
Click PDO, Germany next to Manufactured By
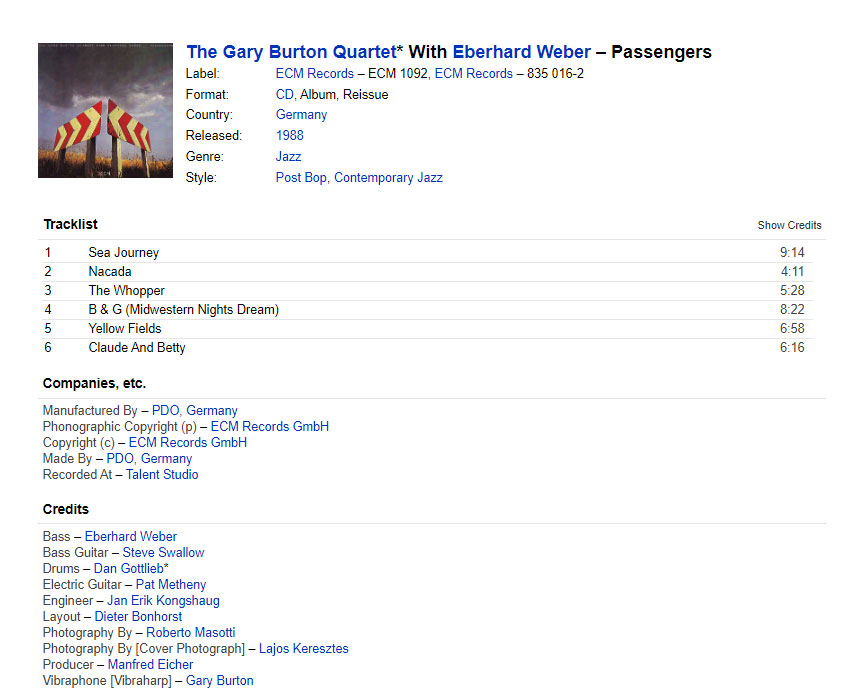194,411
